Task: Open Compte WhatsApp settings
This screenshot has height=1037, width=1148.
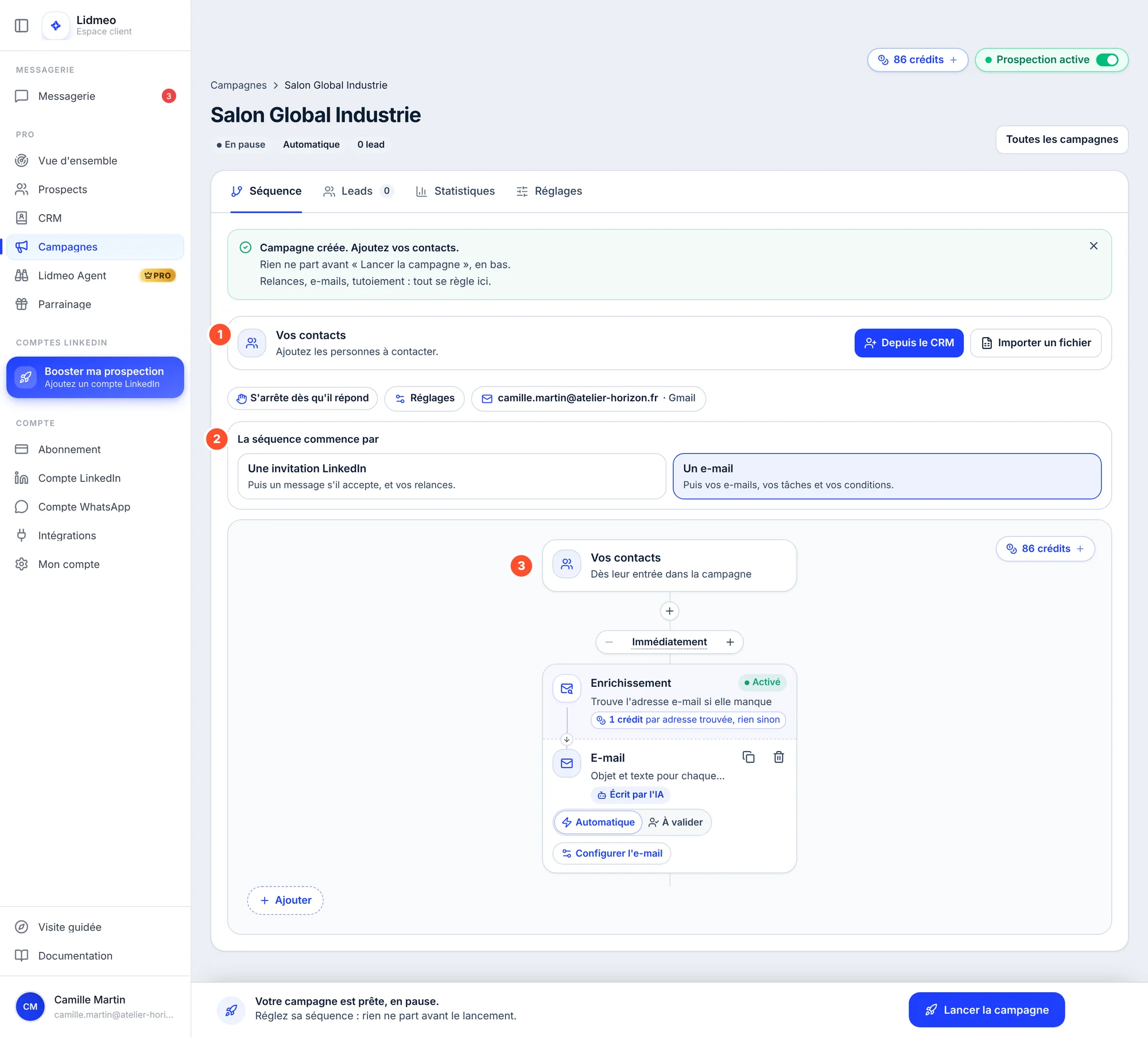Action: (x=95, y=507)
